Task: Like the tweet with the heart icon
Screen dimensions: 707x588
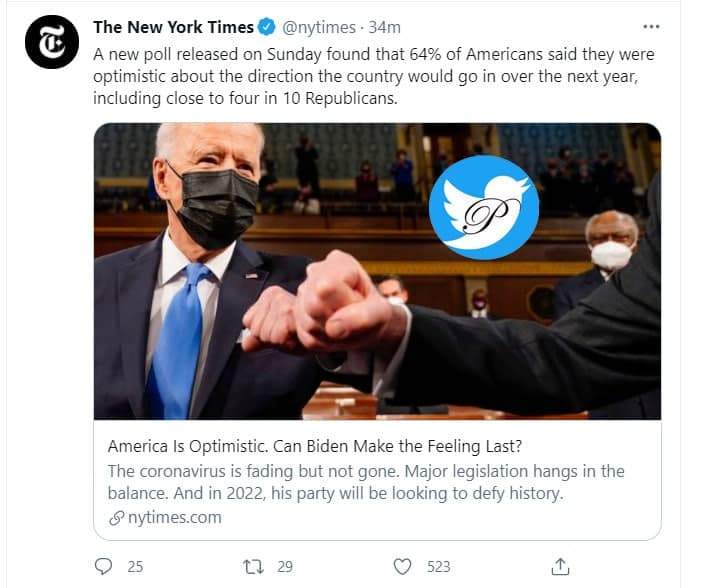Action: [402, 567]
